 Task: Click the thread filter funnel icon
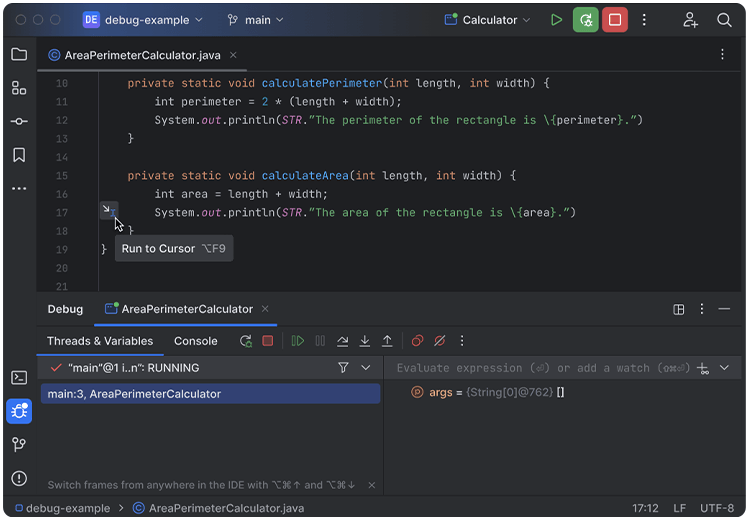(x=343, y=368)
